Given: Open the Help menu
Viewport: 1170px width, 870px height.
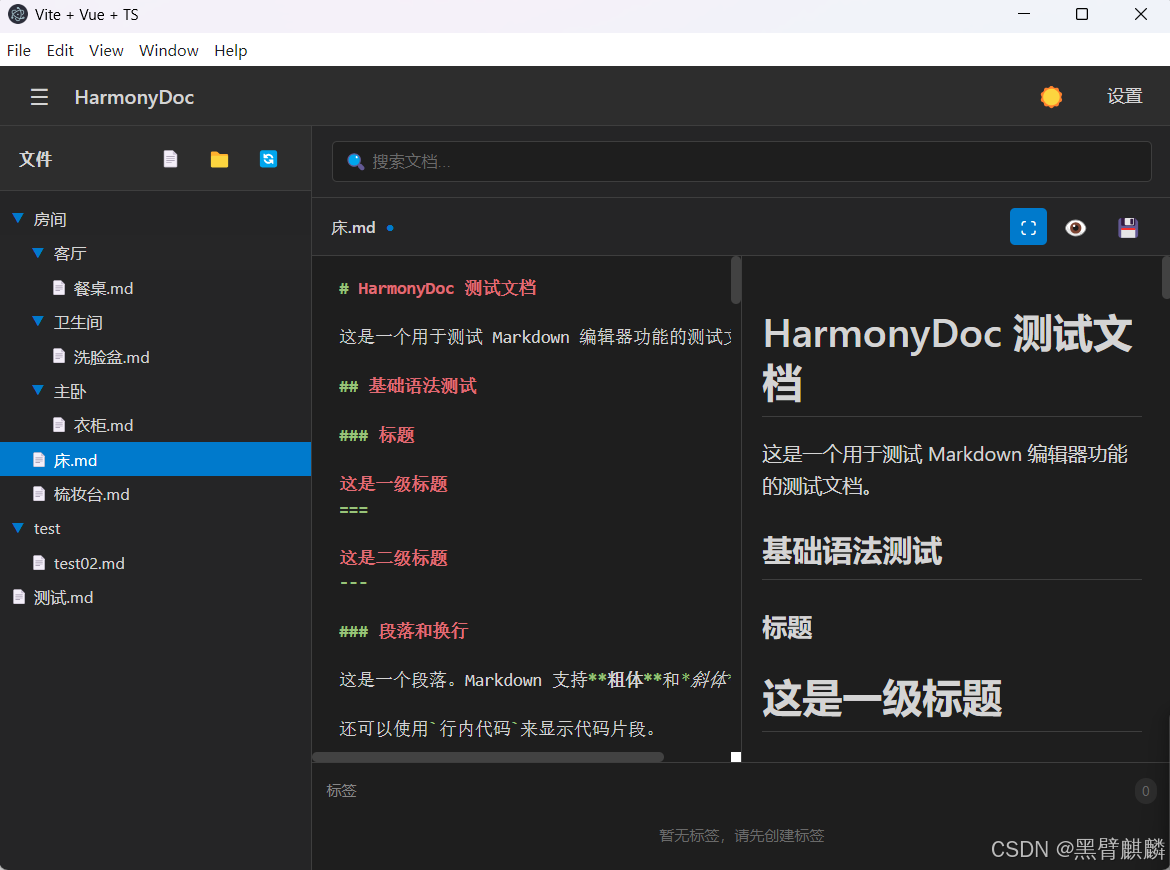Looking at the screenshot, I should pos(231,51).
